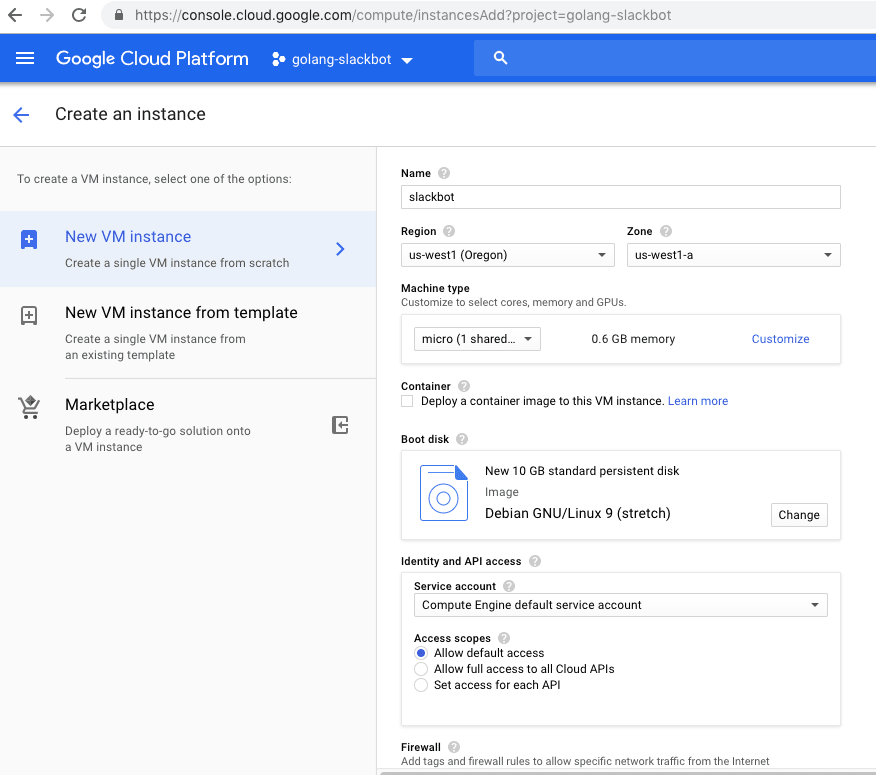Click the boot disk image icon
The height and width of the screenshot is (775, 876).
444,493
